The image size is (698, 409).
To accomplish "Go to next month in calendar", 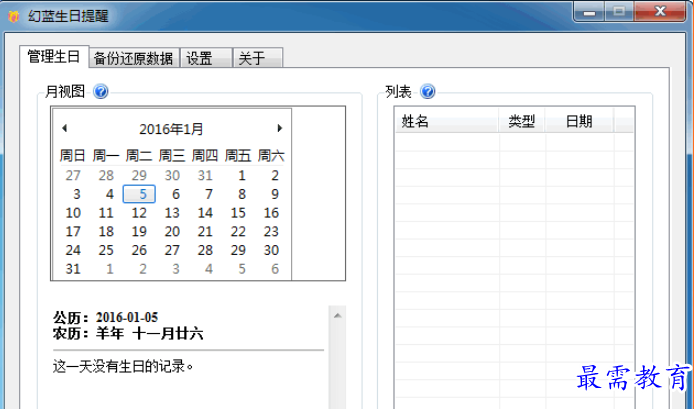I will pos(279,128).
